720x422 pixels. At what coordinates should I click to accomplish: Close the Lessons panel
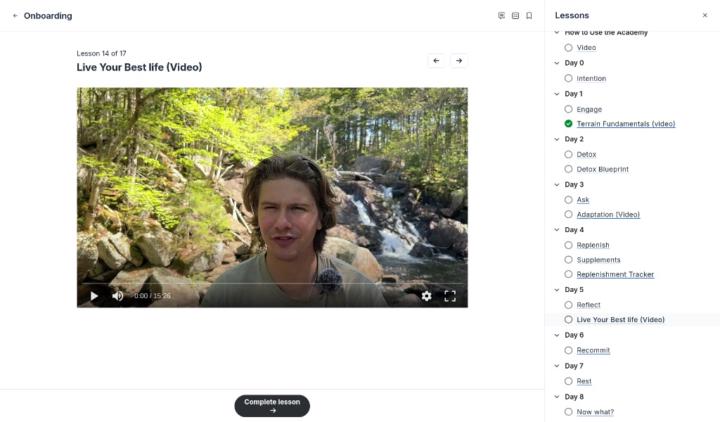[x=705, y=16]
